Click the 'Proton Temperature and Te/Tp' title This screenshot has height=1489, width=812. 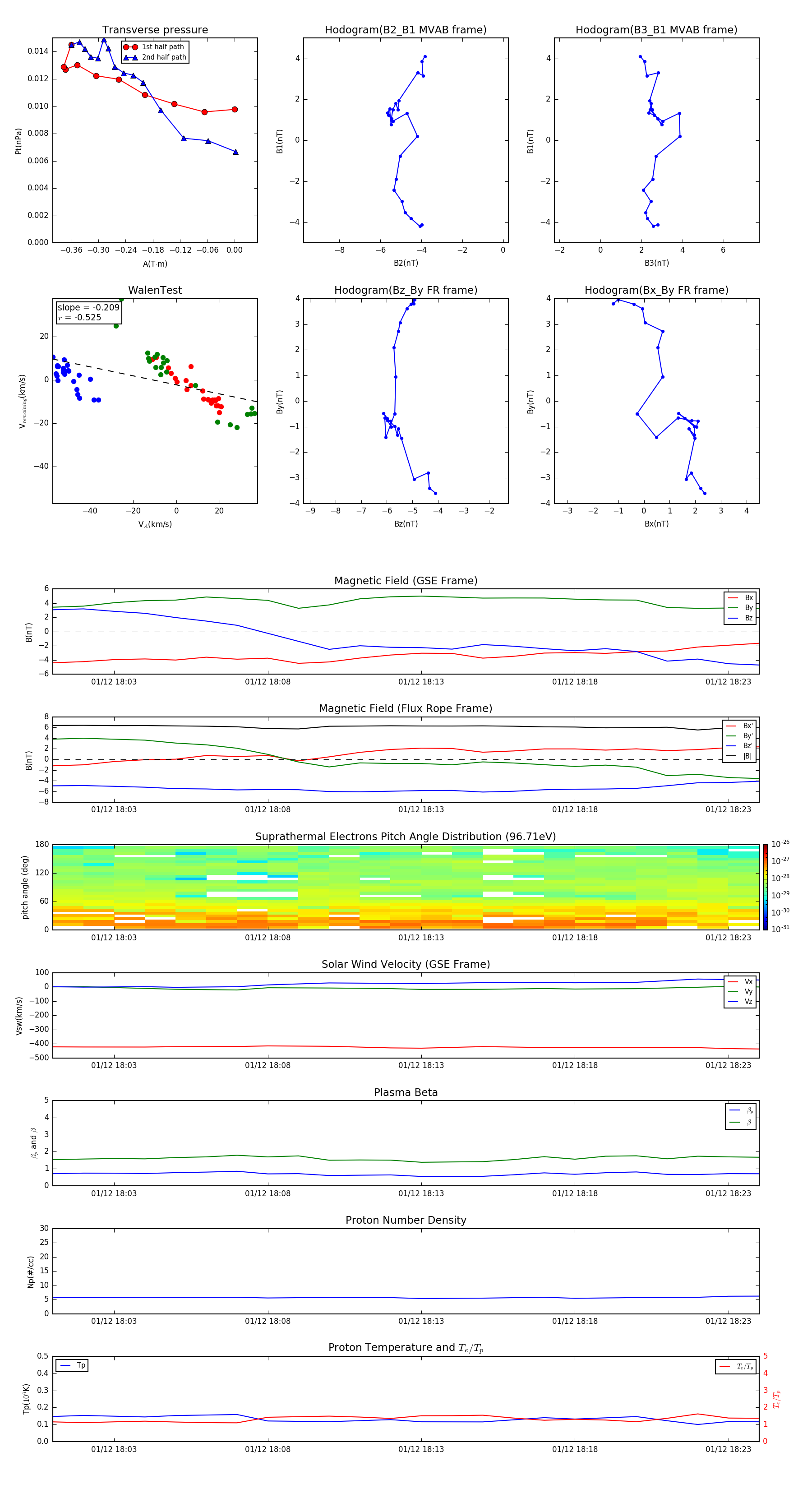click(406, 1348)
